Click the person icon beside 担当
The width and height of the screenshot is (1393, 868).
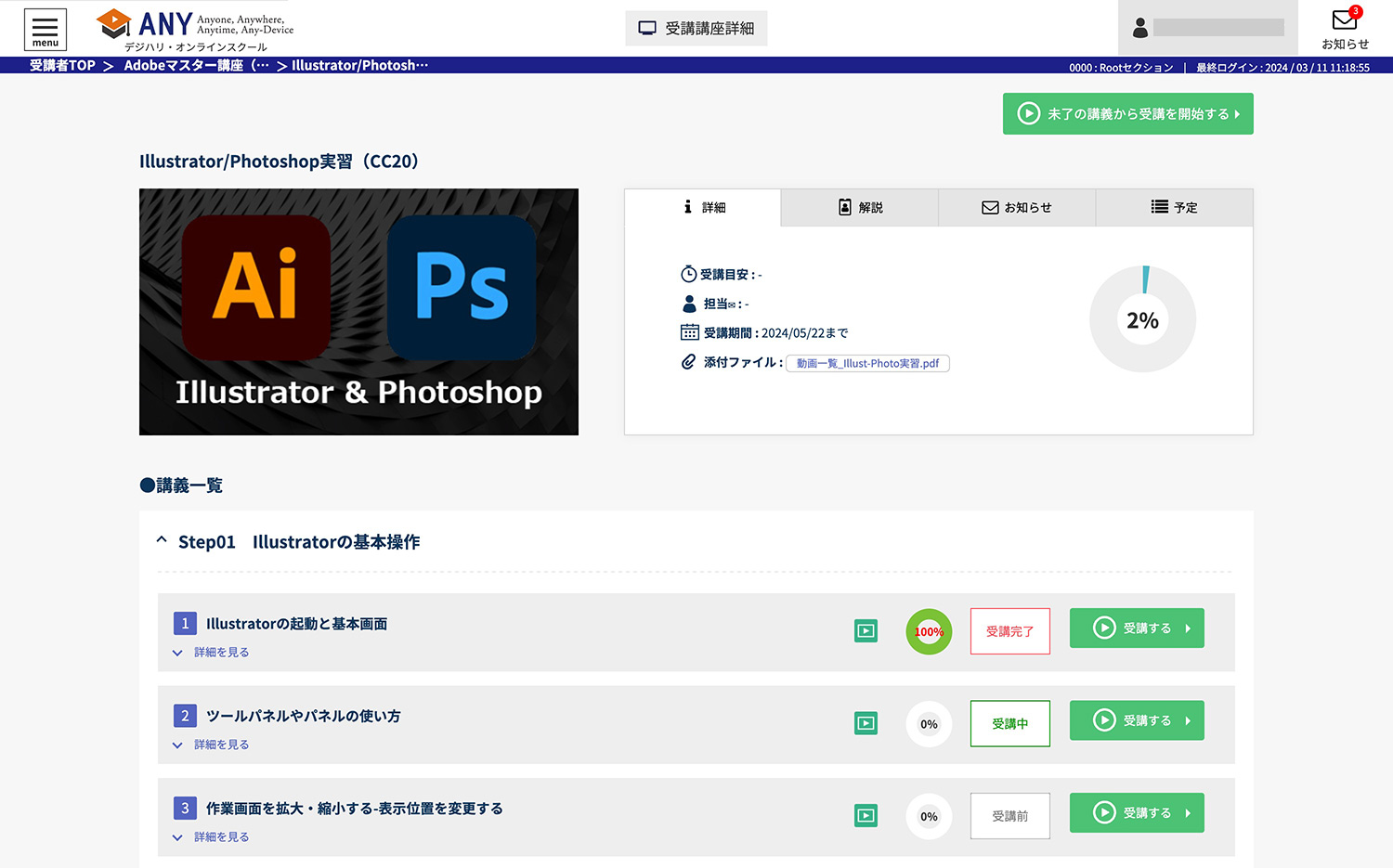tap(689, 304)
